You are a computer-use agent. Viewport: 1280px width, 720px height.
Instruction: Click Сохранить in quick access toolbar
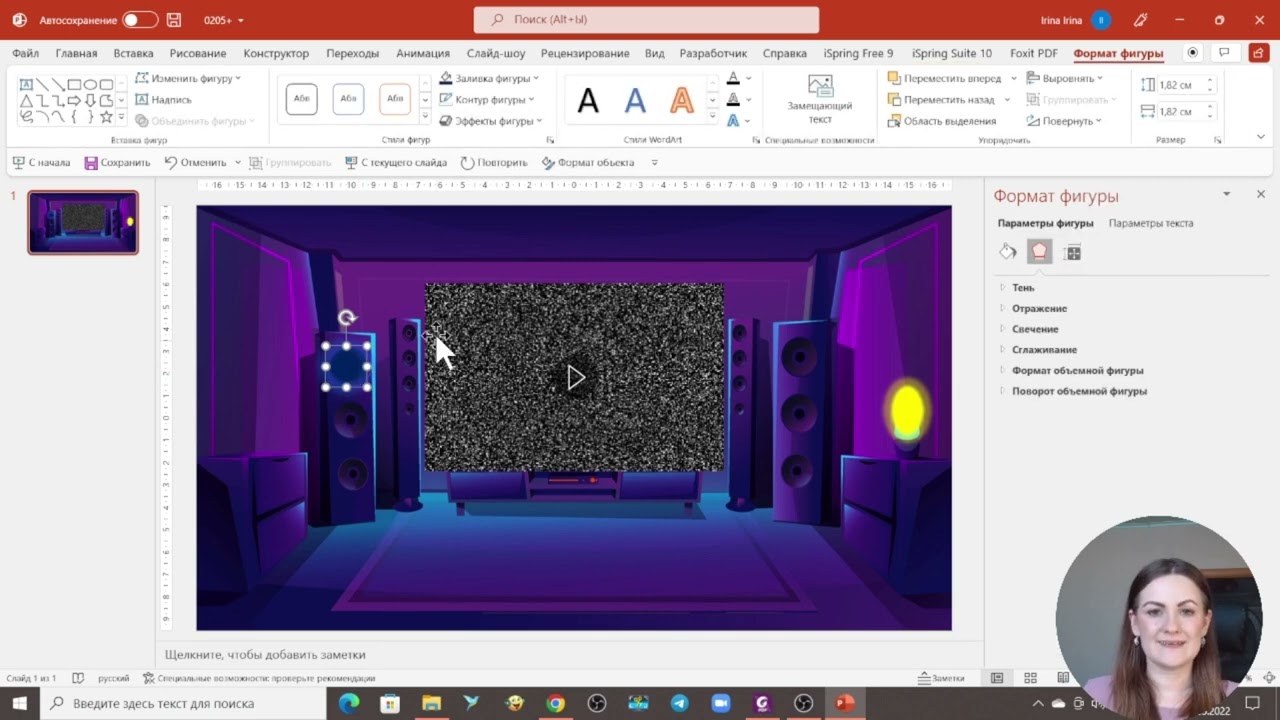pos(117,162)
